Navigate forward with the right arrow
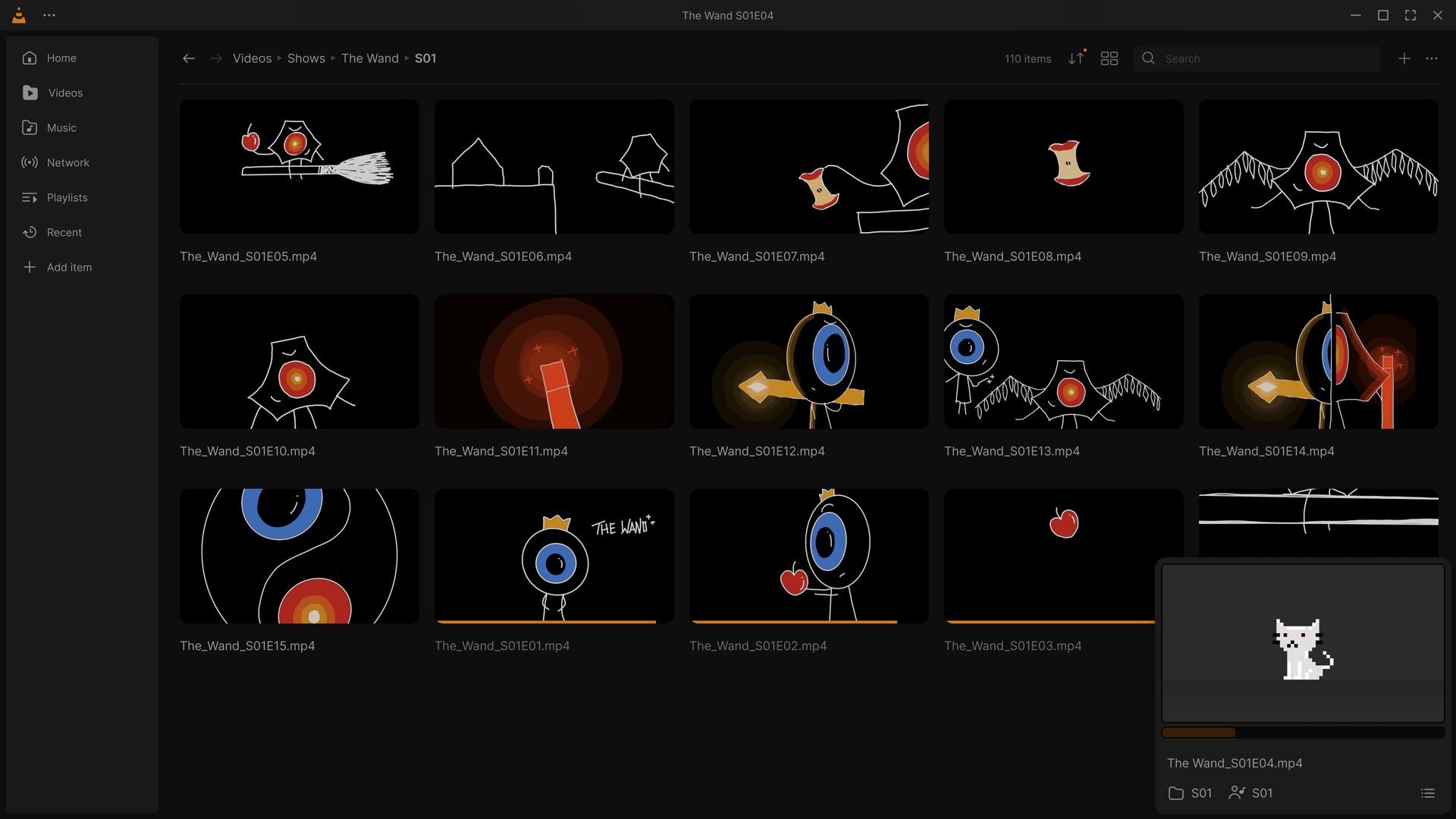 click(x=216, y=58)
